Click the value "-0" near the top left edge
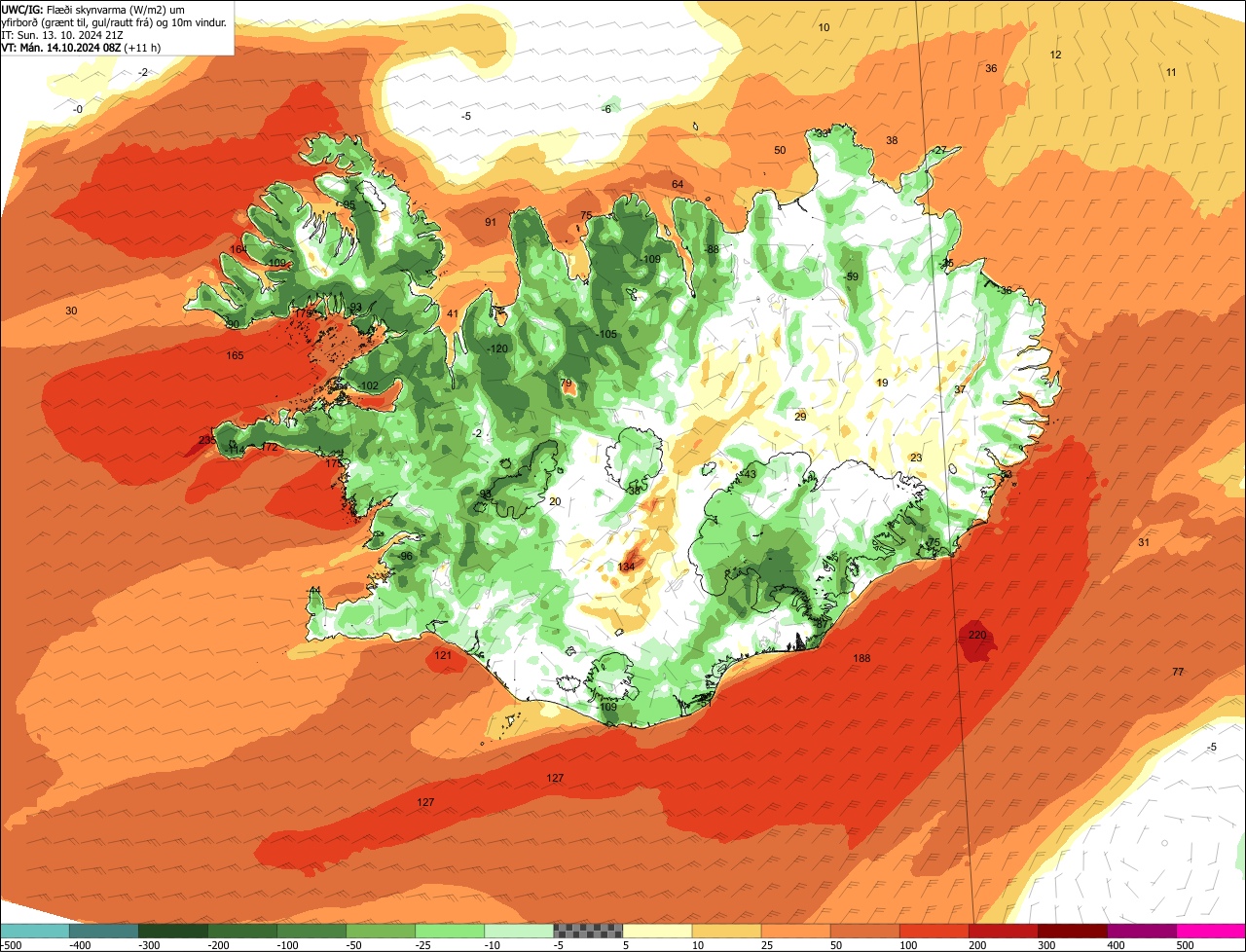The image size is (1246, 952). (78, 109)
